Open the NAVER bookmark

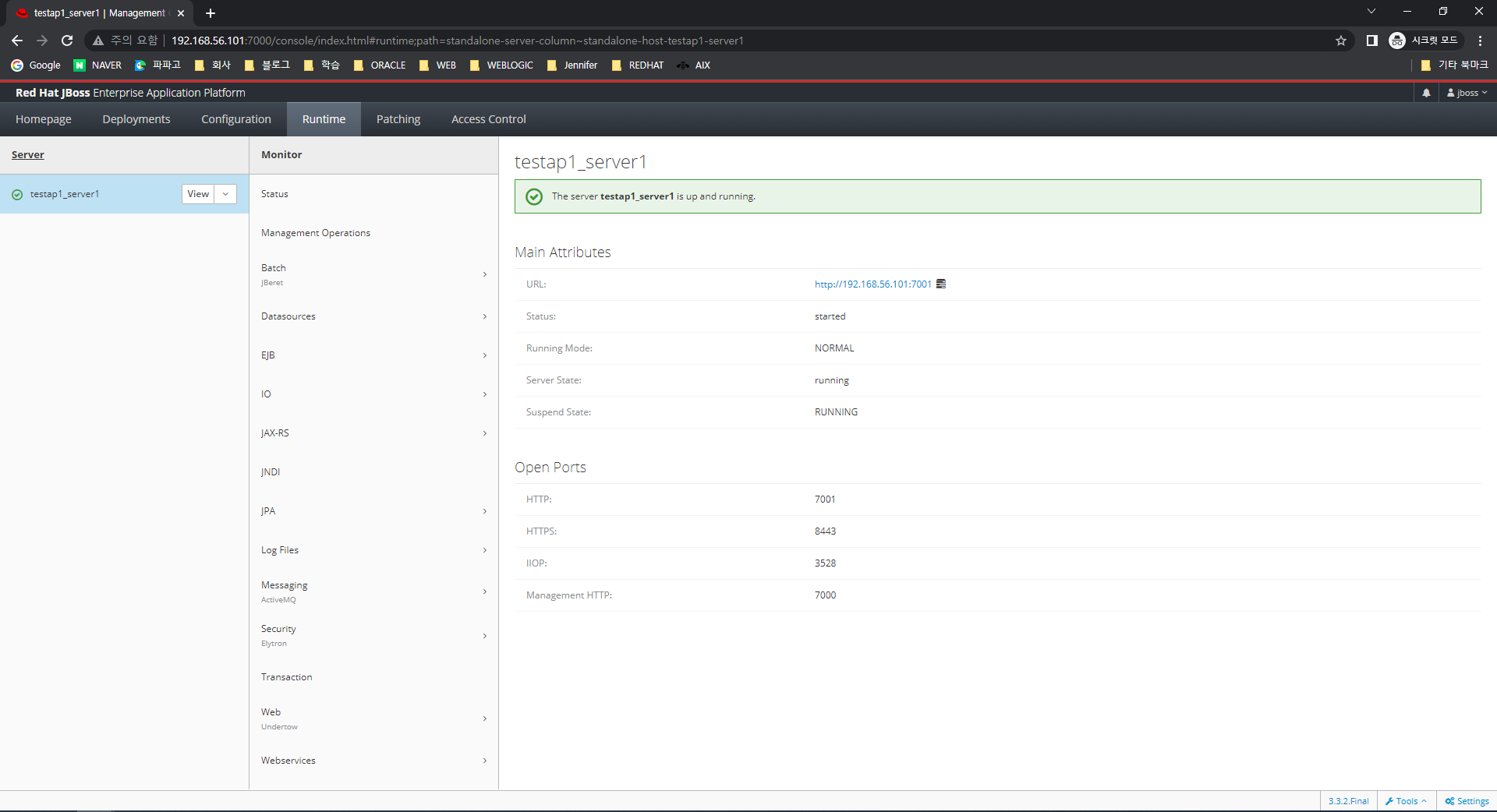click(x=97, y=65)
